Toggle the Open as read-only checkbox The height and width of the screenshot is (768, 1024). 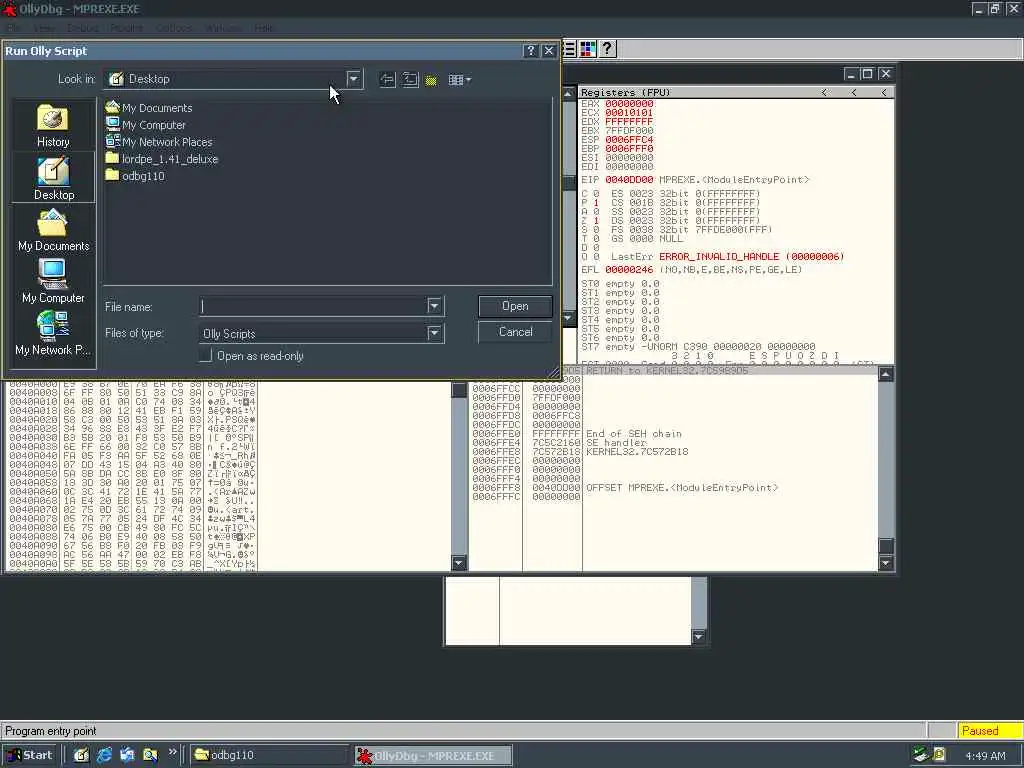tap(206, 355)
